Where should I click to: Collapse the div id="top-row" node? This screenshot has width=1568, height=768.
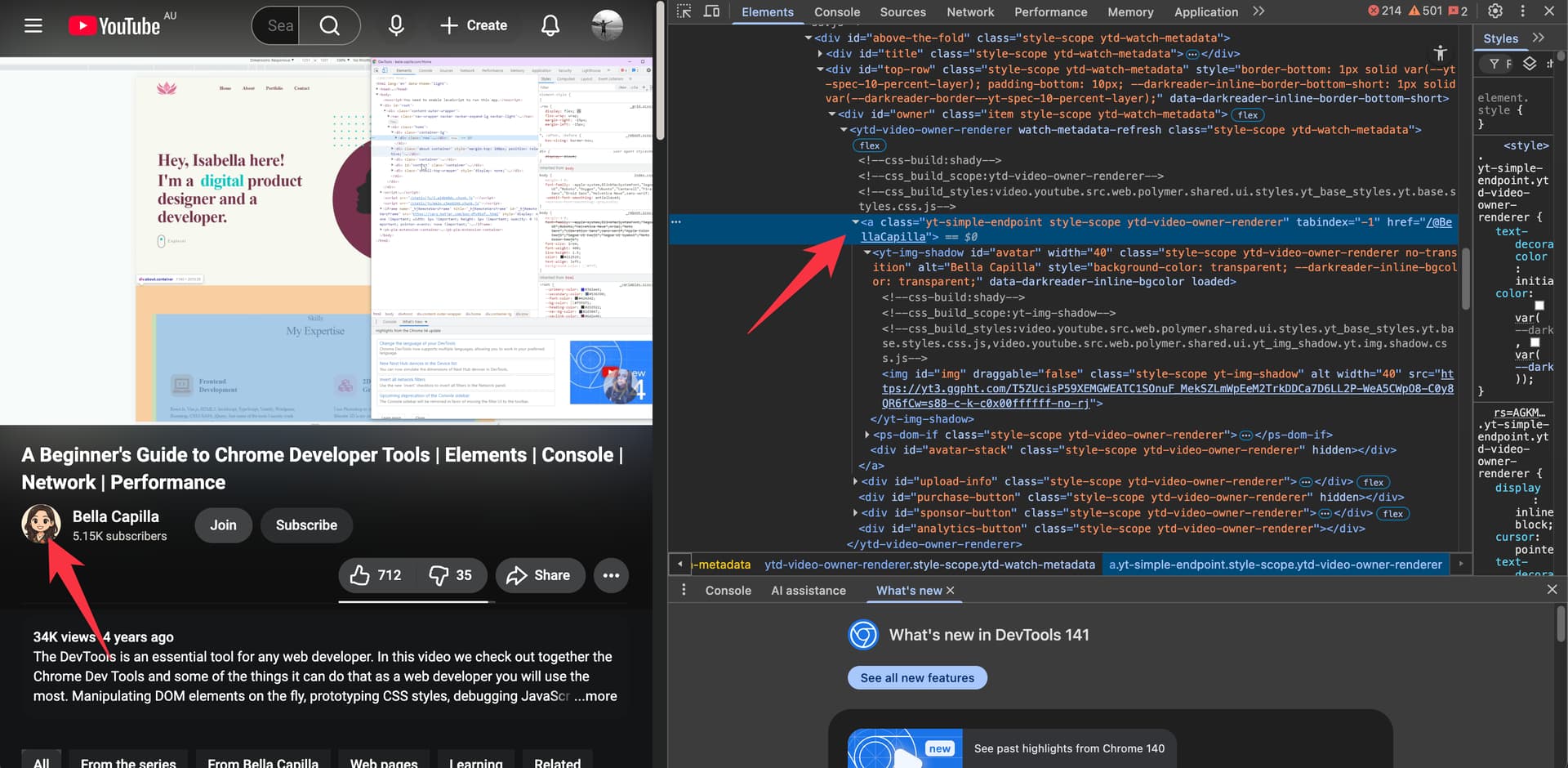[820, 69]
